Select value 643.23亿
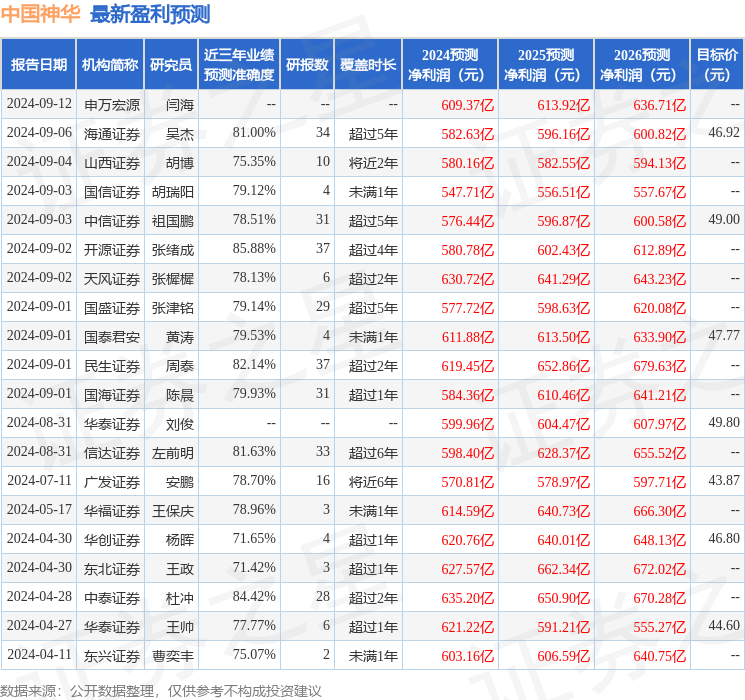 tap(659, 278)
